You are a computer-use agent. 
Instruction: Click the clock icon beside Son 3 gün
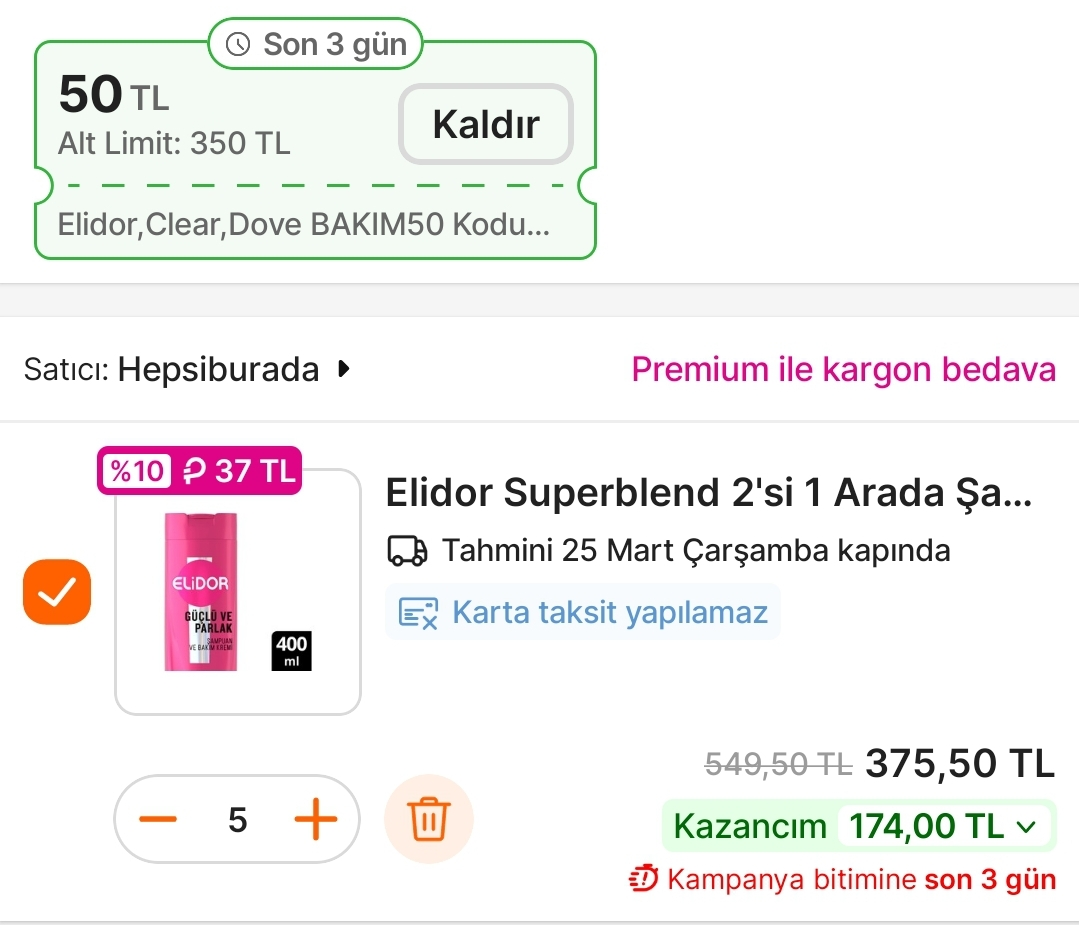pos(238,44)
